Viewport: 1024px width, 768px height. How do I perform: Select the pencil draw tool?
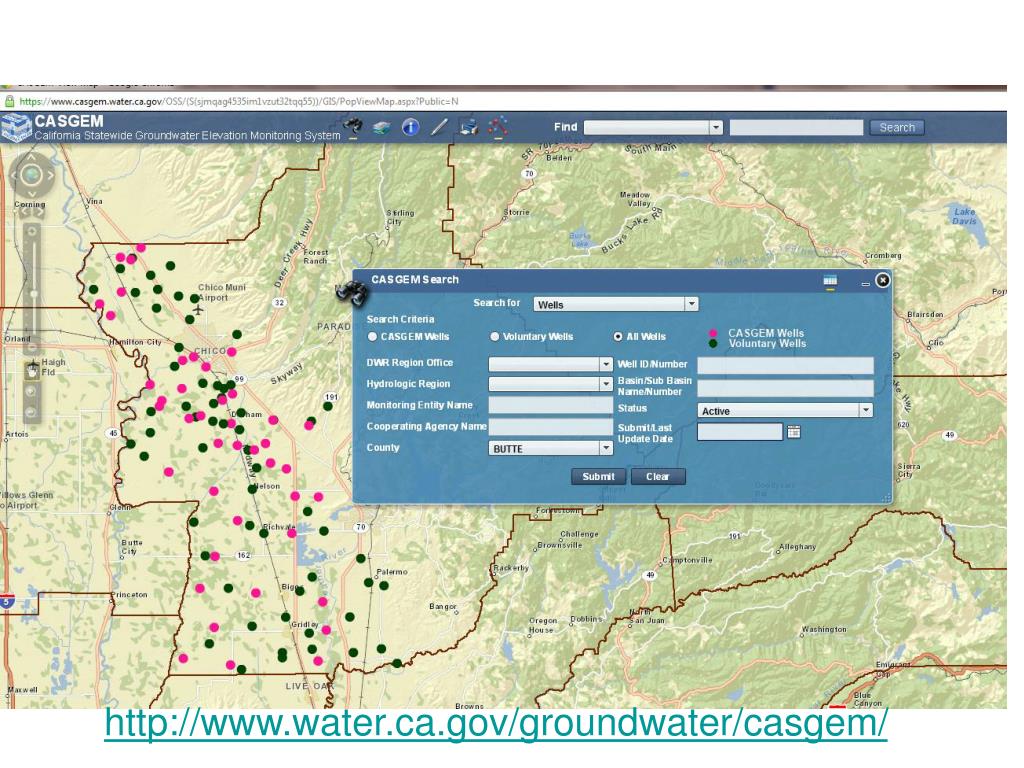440,127
